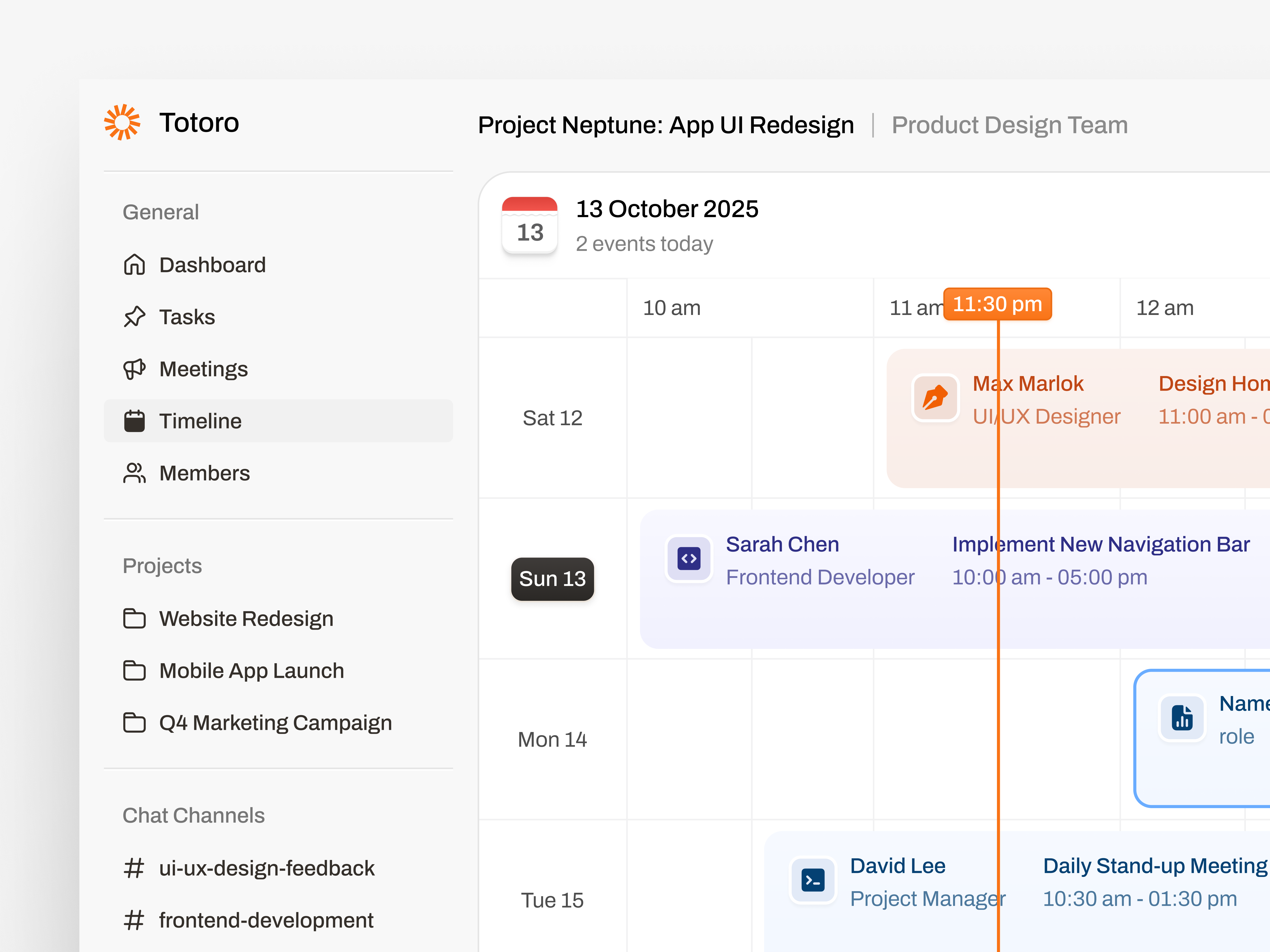This screenshot has width=1270, height=952.
Task: Click Max Marlok's pen nib icon
Action: click(x=935, y=398)
